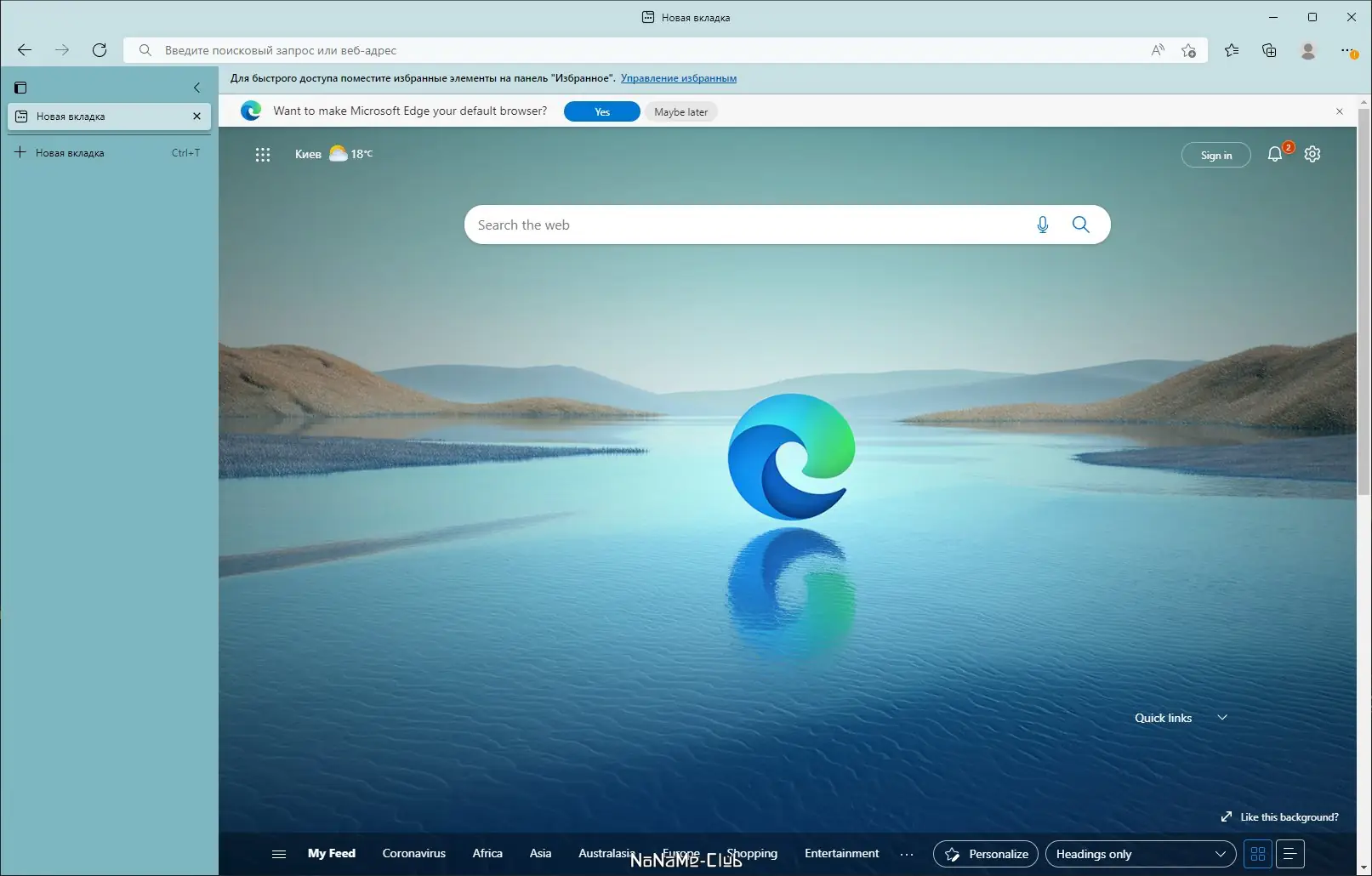Open the Favorites list icon
Image resolution: width=1372 pixels, height=876 pixels.
tap(1232, 50)
